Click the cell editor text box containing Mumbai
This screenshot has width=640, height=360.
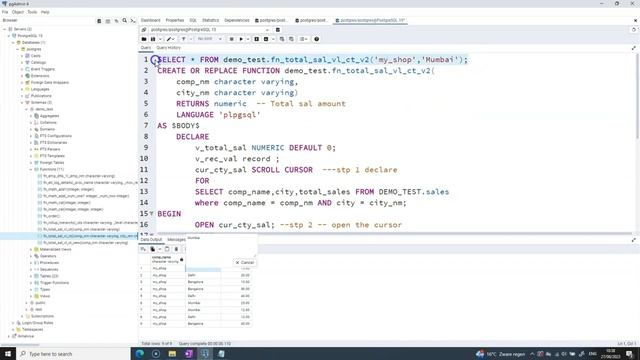pyautogui.click(x=221, y=246)
